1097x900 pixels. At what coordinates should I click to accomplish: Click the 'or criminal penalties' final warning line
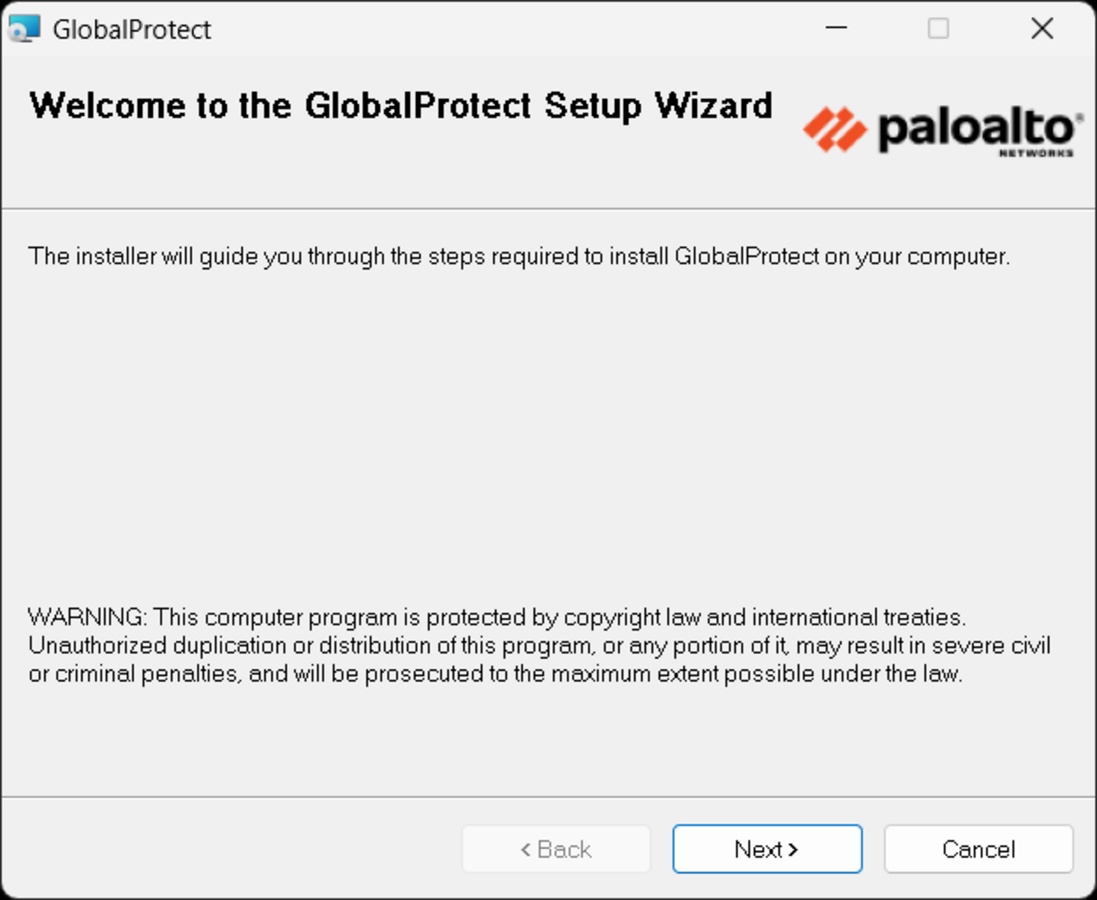(495, 674)
